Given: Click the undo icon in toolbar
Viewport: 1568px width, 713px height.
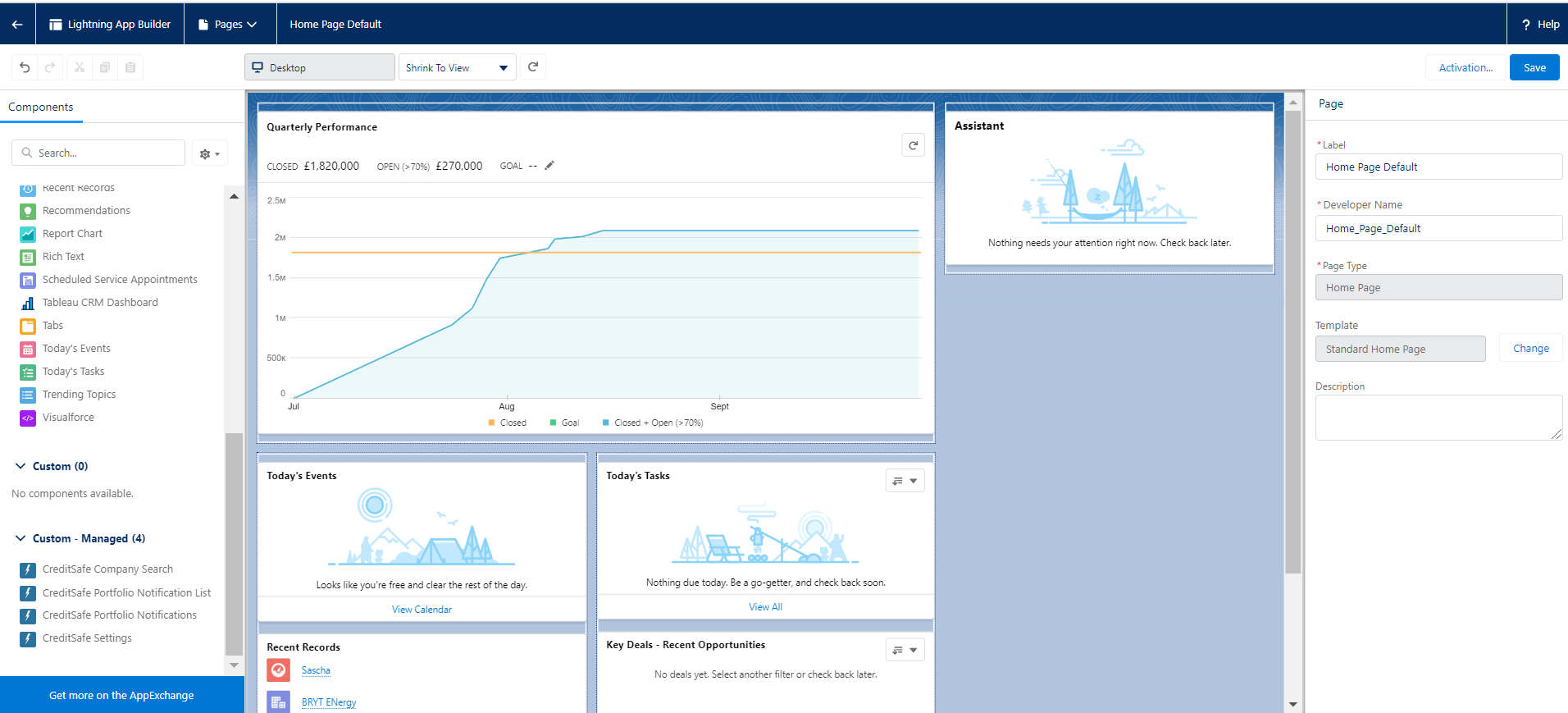Looking at the screenshot, I should click(x=25, y=67).
